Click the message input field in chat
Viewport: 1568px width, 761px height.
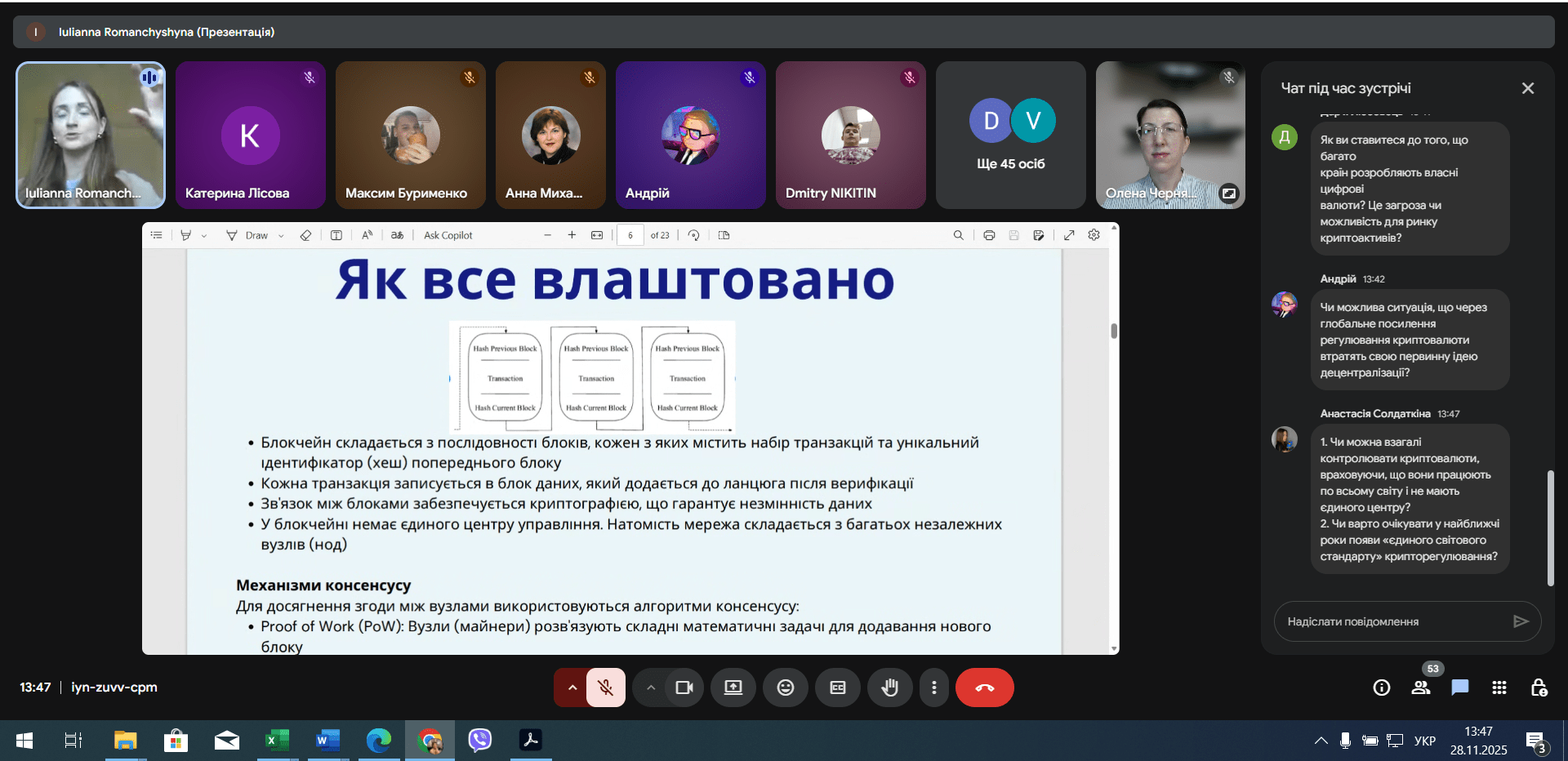pos(1392,621)
